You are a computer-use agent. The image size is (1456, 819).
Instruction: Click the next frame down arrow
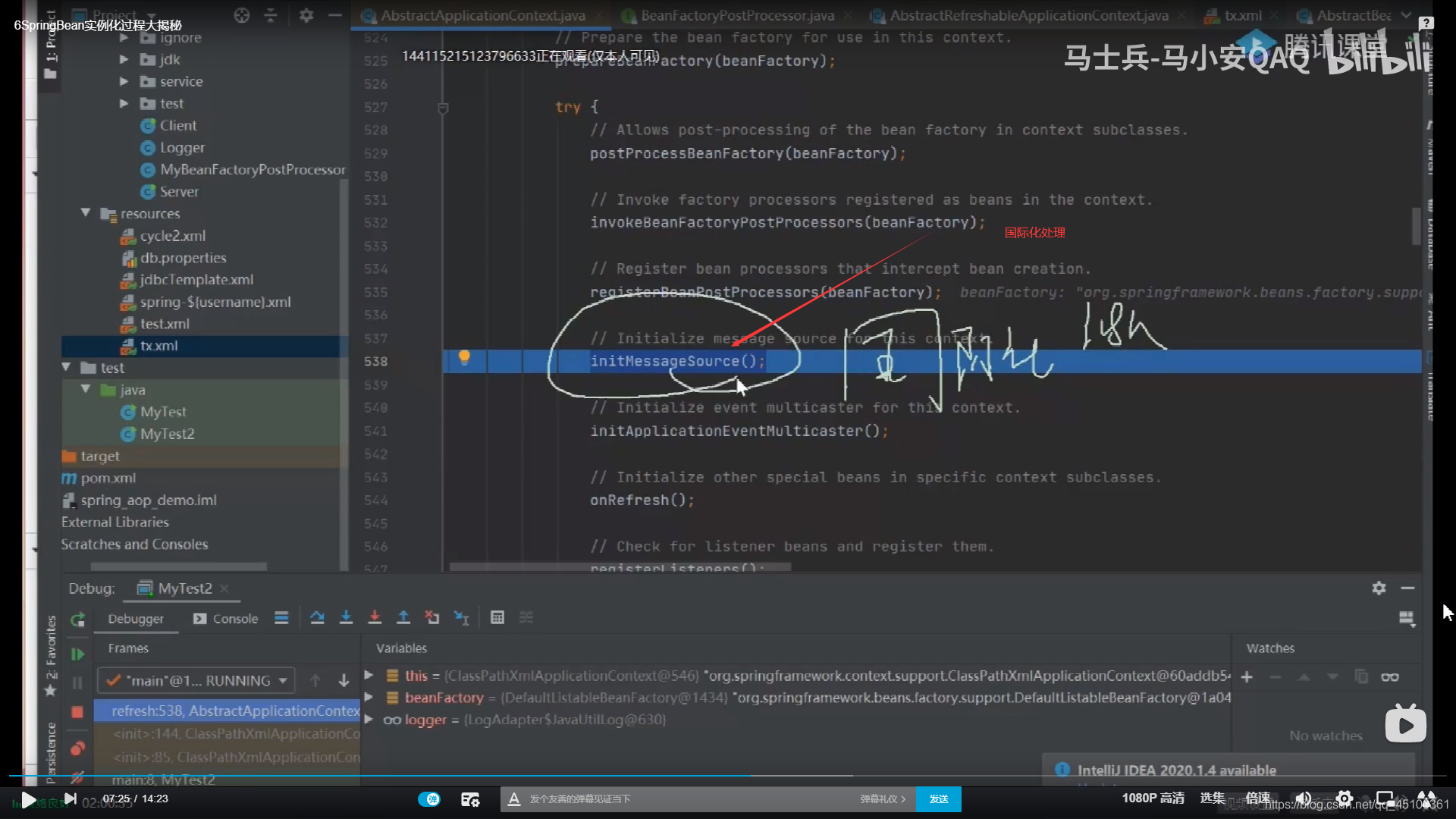coord(344,680)
